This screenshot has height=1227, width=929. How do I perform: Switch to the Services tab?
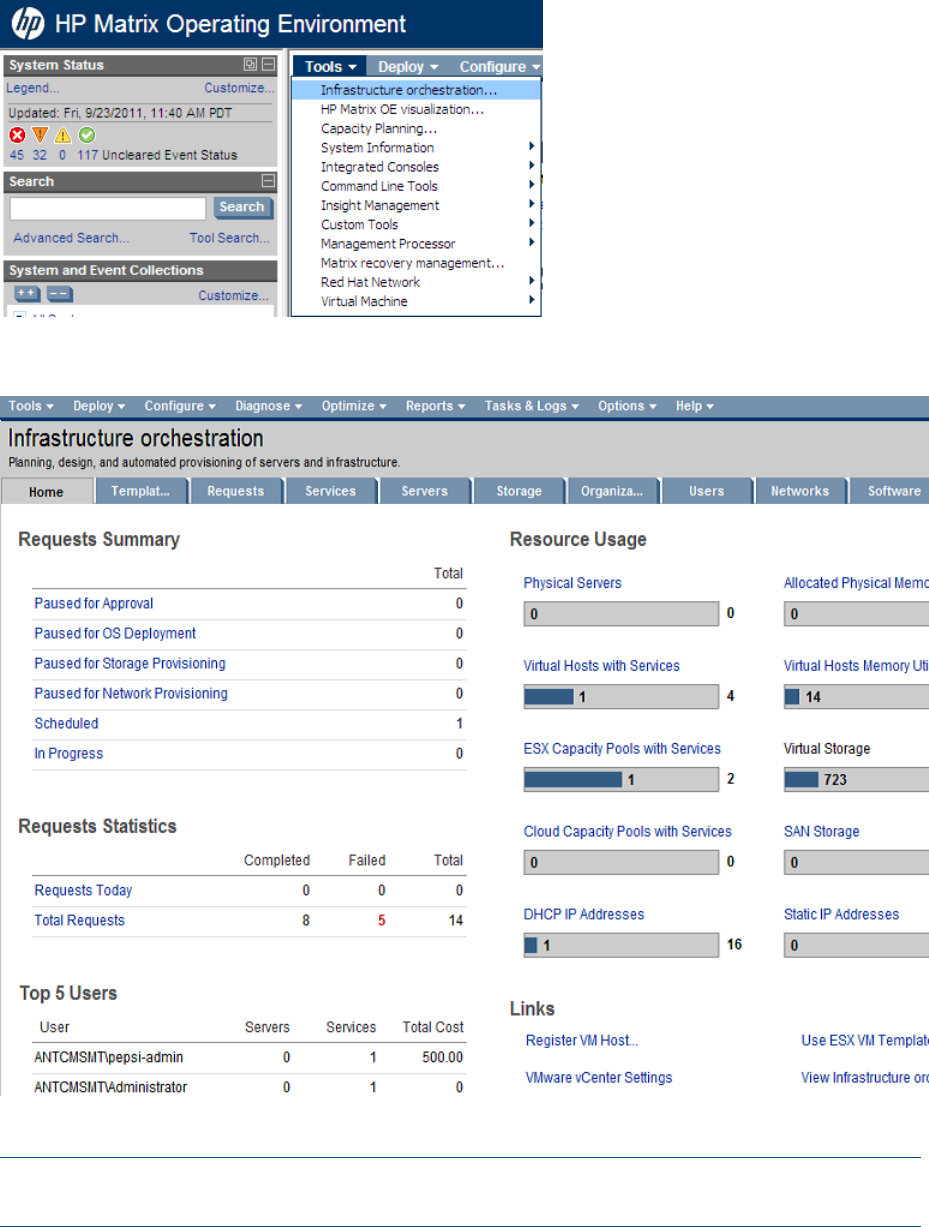pos(330,491)
